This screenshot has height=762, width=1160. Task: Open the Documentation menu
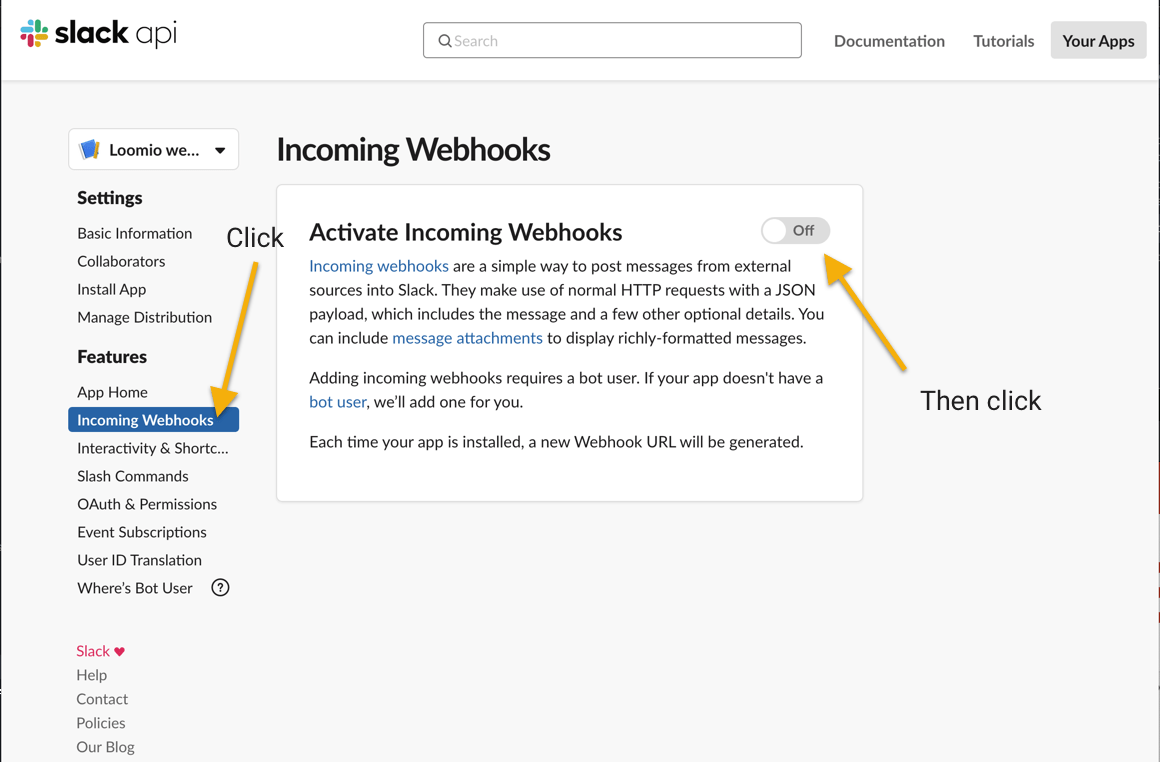pos(889,41)
